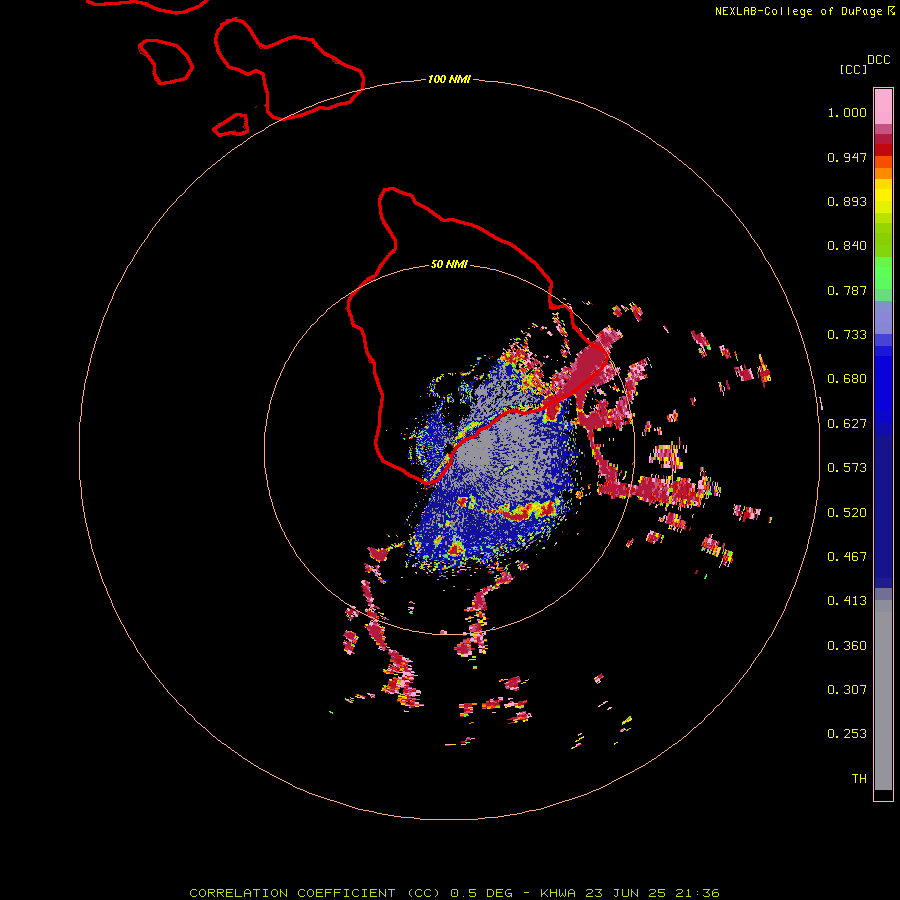
Task: Click the 100 NMI range ring label
Action: click(x=449, y=79)
